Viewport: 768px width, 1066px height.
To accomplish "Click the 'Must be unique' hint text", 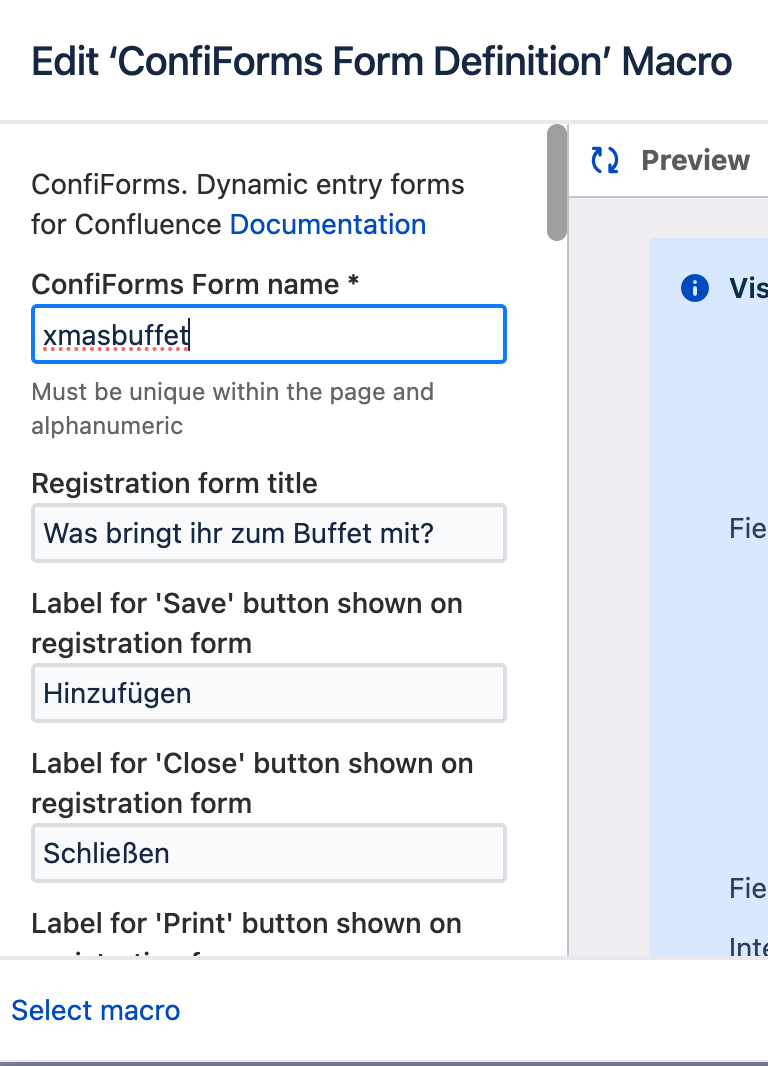I will click(232, 408).
